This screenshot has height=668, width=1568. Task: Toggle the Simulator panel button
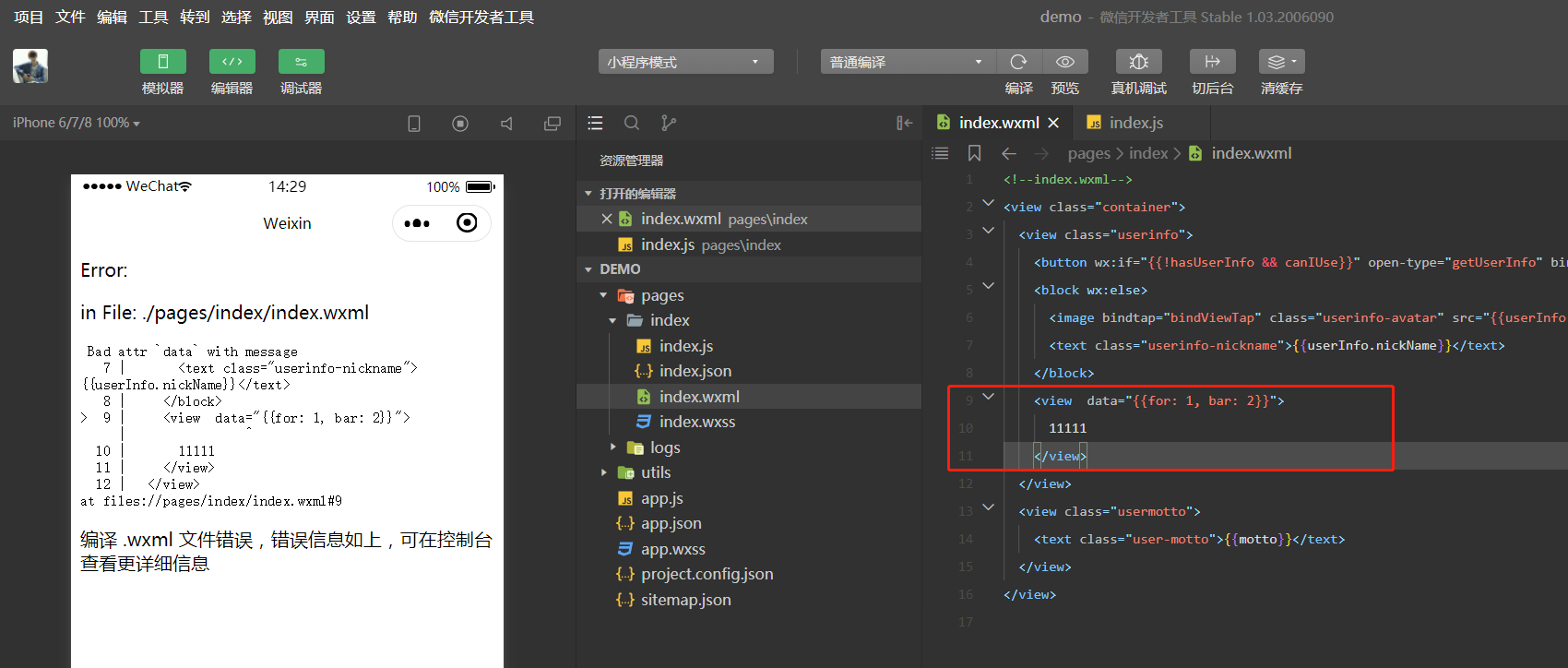pyautogui.click(x=162, y=62)
